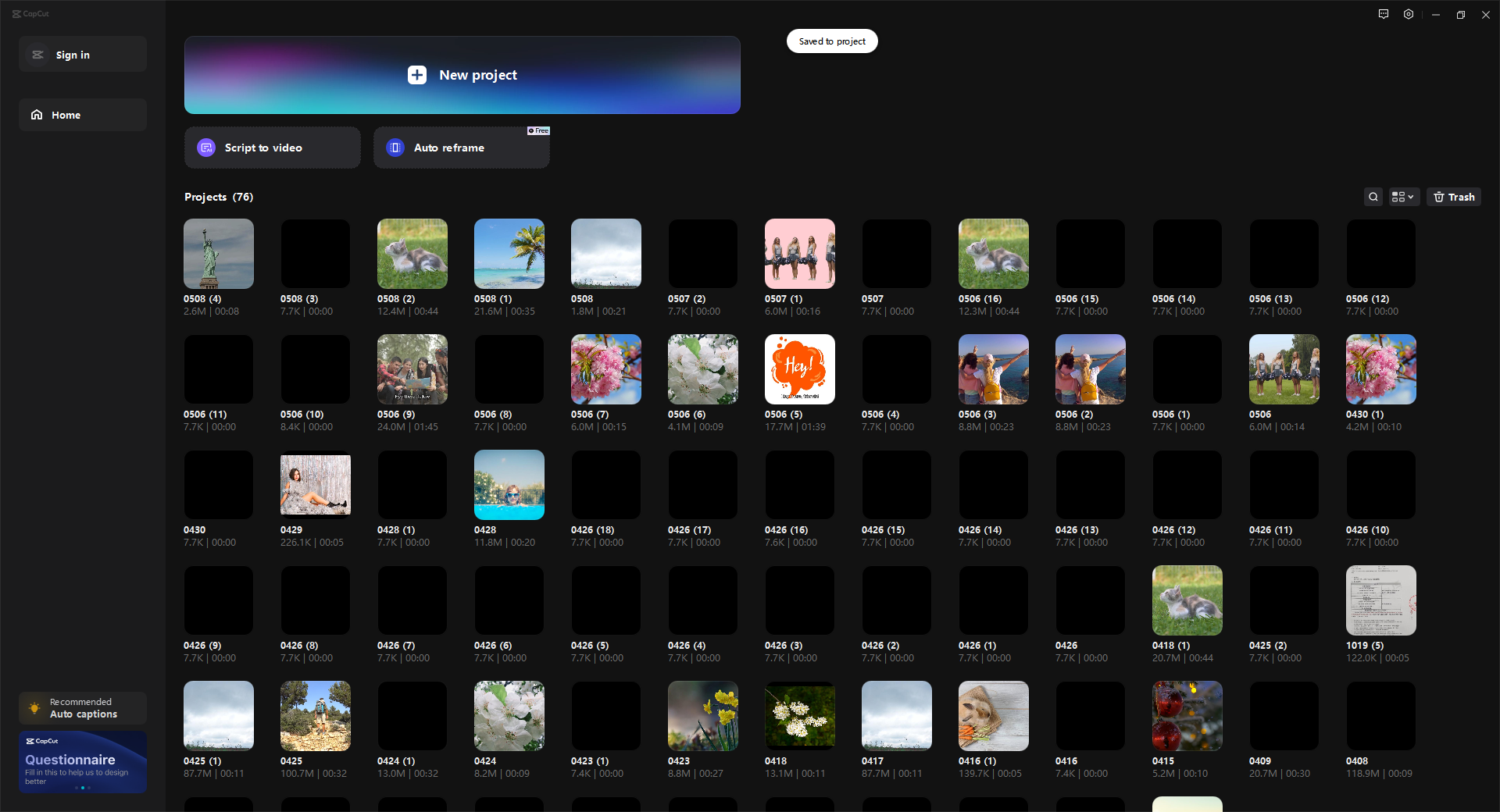Click the feedback message icon
The width and height of the screenshot is (1500, 812).
click(x=1383, y=14)
